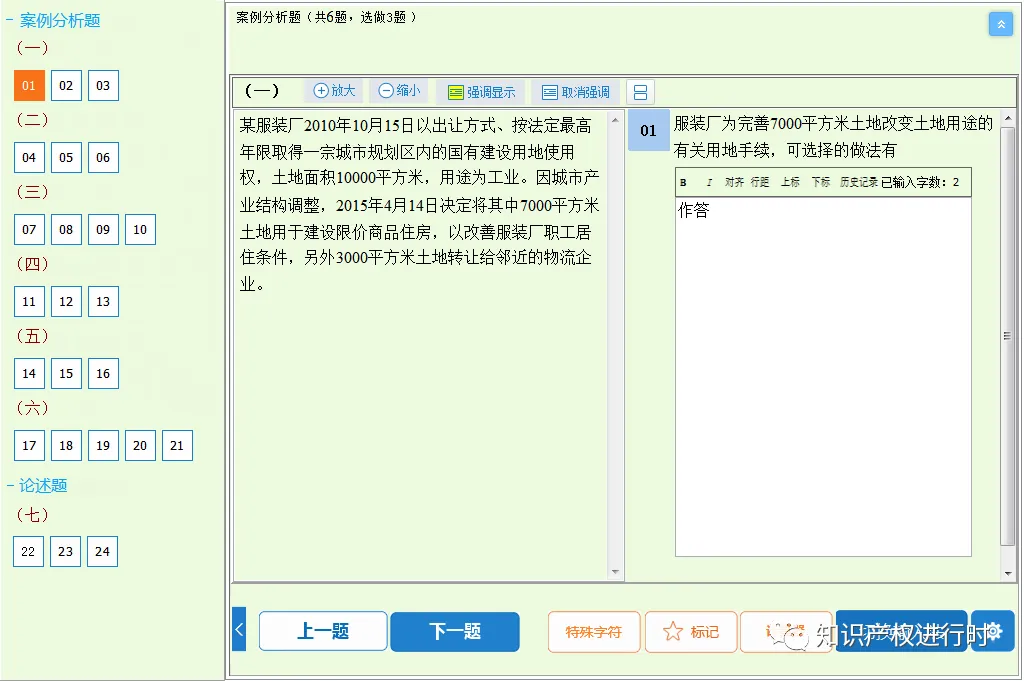
Task: Click the split-layout icon beside 取消强调
Action: click(x=638, y=91)
